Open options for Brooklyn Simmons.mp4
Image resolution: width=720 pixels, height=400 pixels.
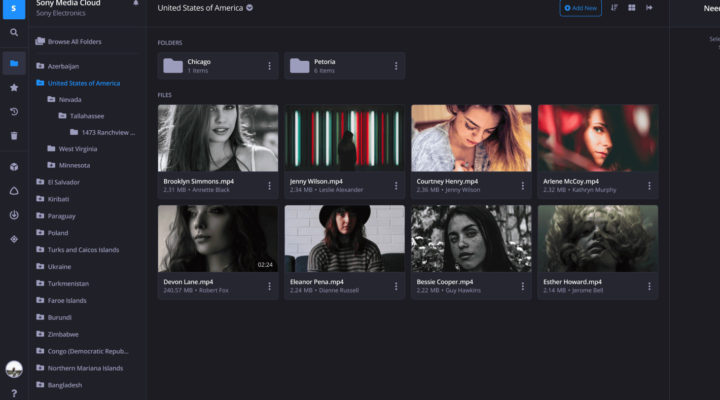pyautogui.click(x=270, y=186)
